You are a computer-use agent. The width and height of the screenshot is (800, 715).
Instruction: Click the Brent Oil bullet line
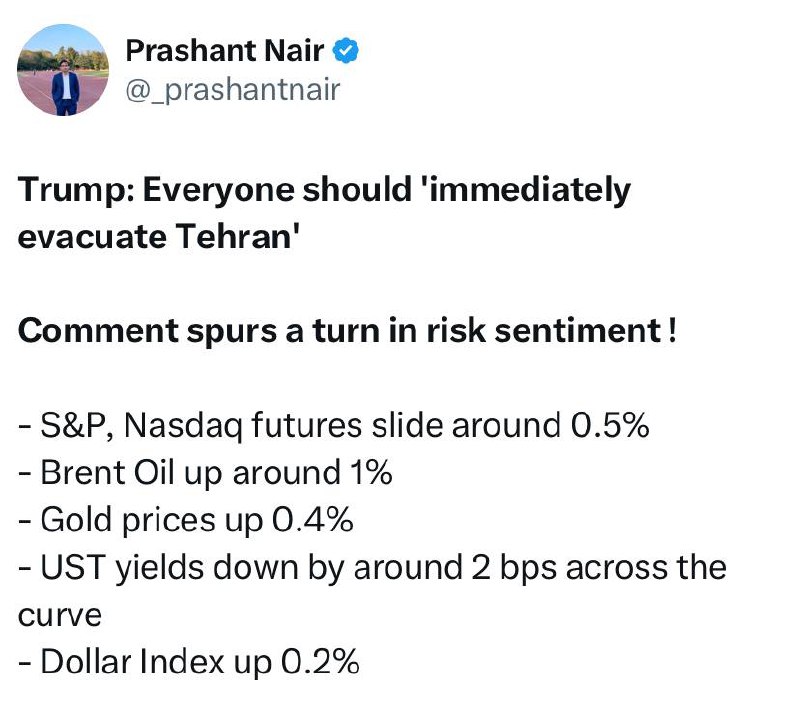point(205,473)
